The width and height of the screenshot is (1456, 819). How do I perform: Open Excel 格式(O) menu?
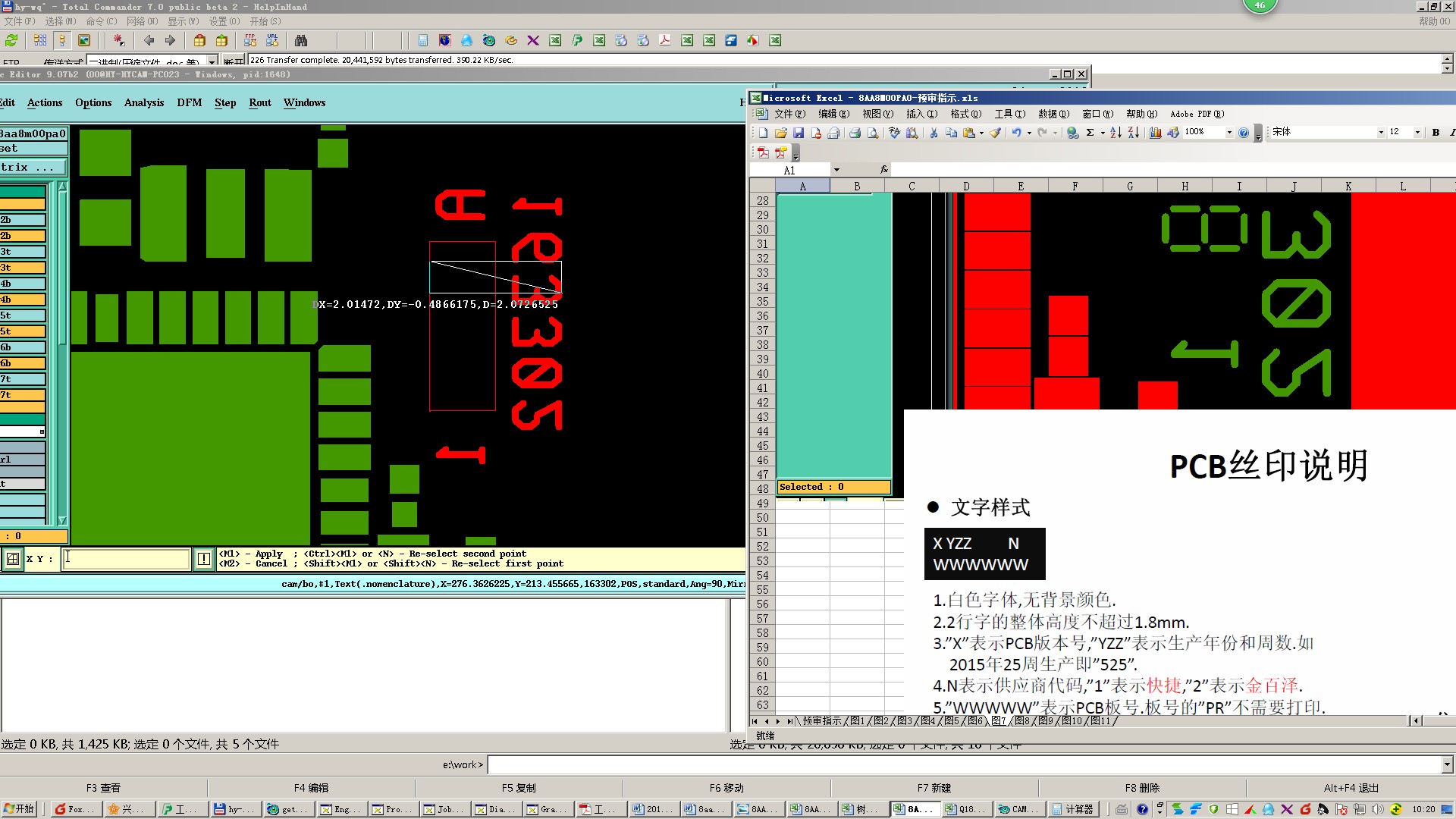click(x=966, y=114)
